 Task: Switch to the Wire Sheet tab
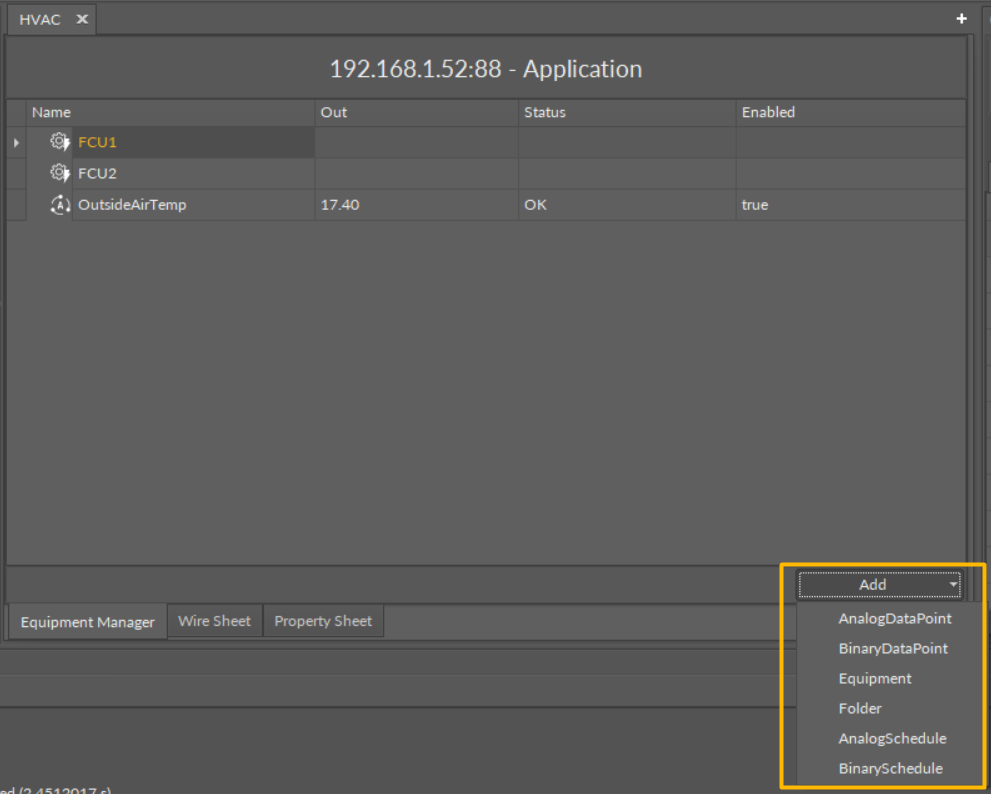214,621
